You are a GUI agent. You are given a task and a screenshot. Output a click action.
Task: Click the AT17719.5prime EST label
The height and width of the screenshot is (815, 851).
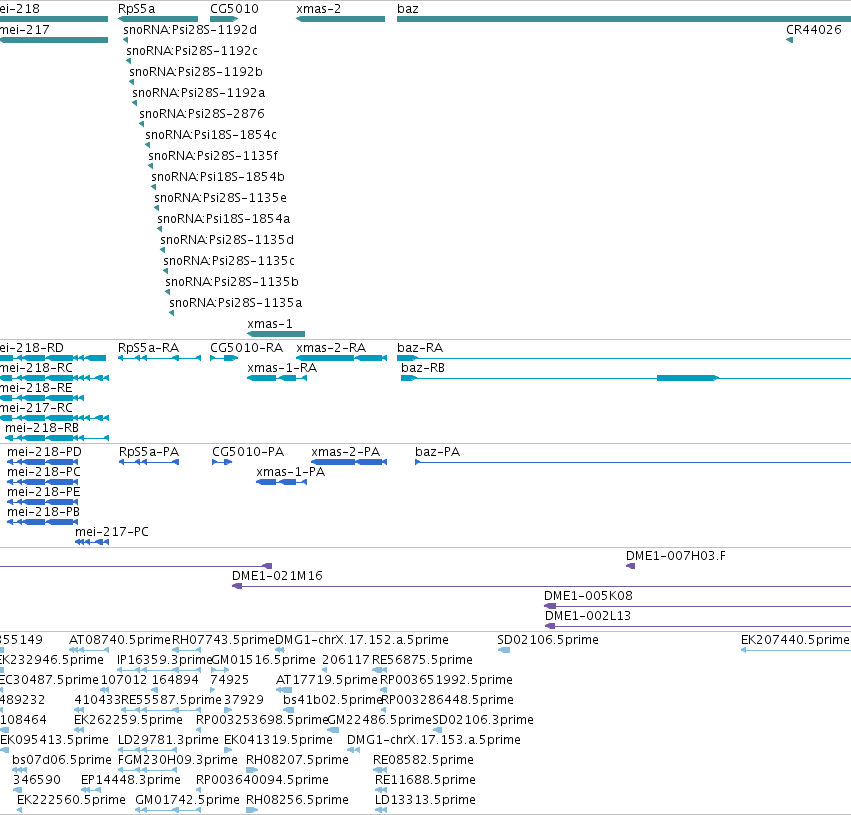pyautogui.click(x=327, y=680)
